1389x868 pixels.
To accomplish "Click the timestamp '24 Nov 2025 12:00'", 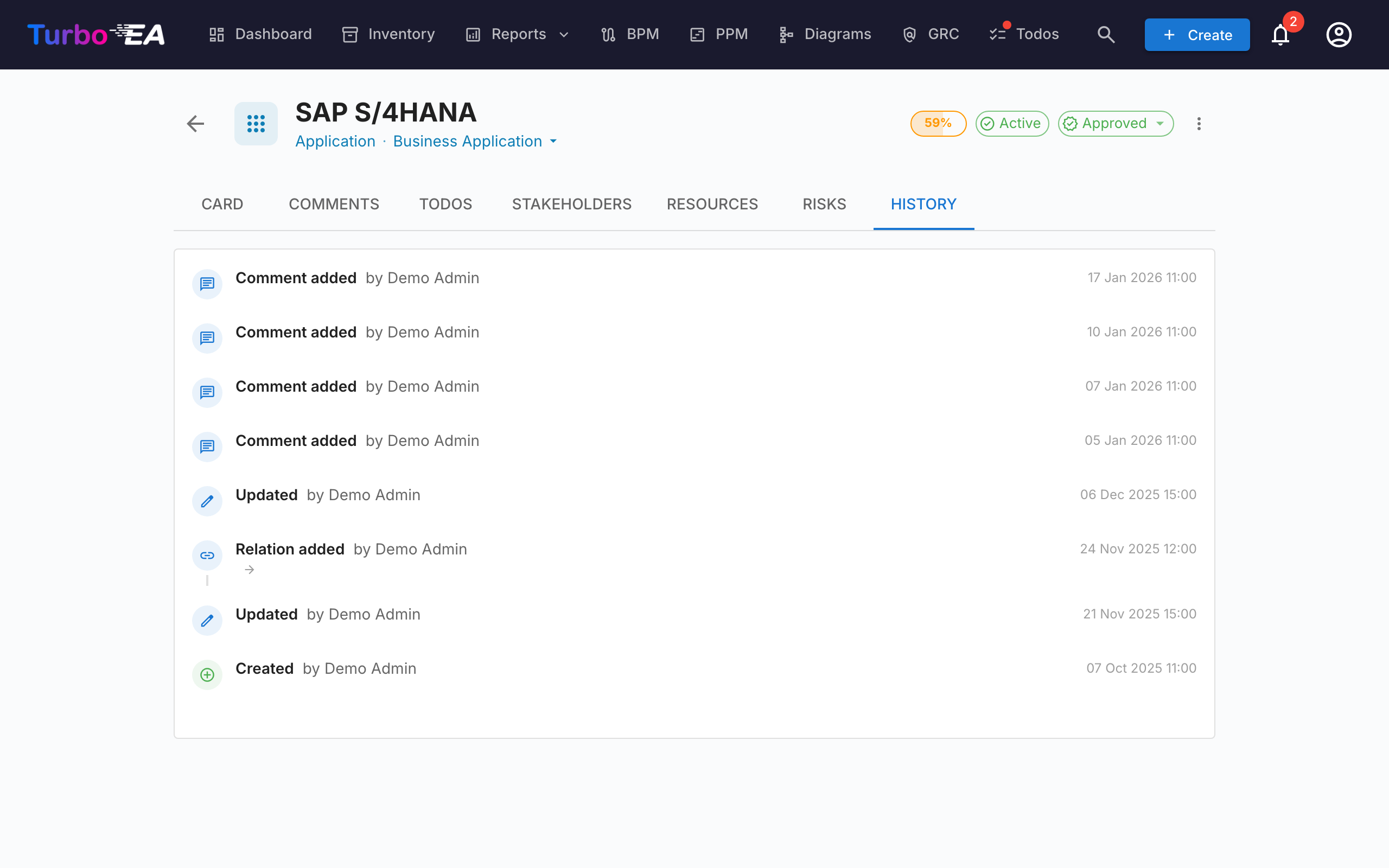I will tap(1138, 549).
